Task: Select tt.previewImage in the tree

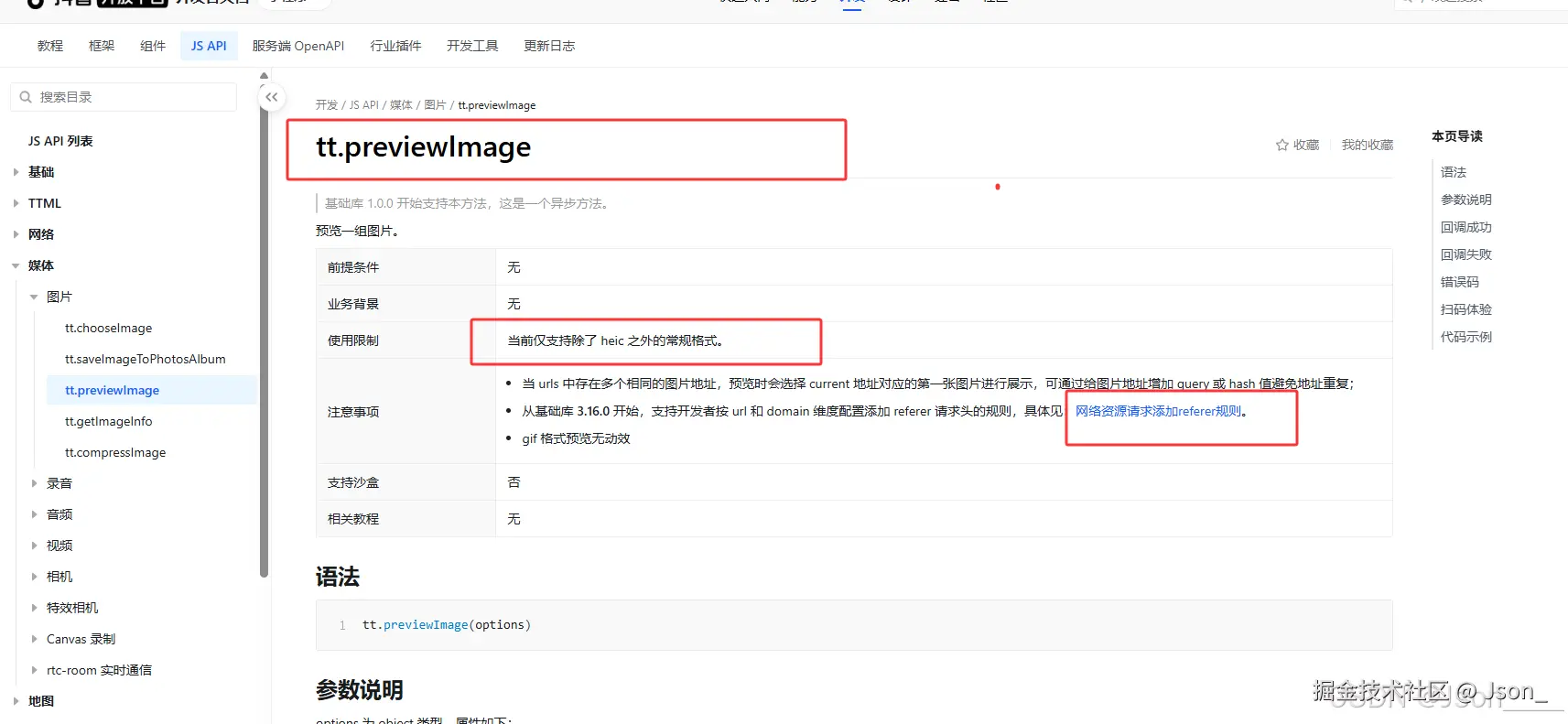Action: tap(112, 390)
